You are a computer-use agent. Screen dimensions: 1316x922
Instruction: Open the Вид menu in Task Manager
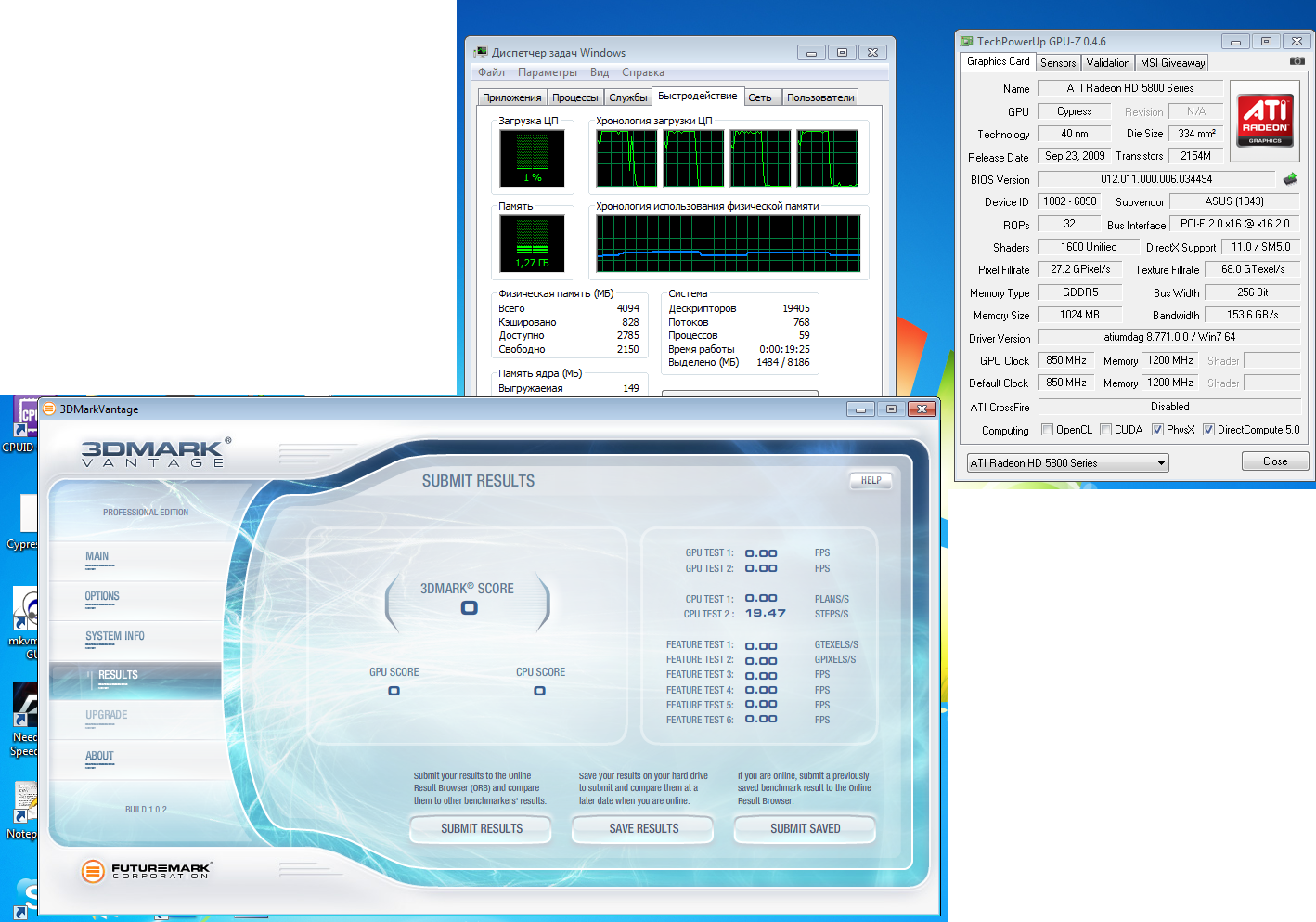coord(600,72)
